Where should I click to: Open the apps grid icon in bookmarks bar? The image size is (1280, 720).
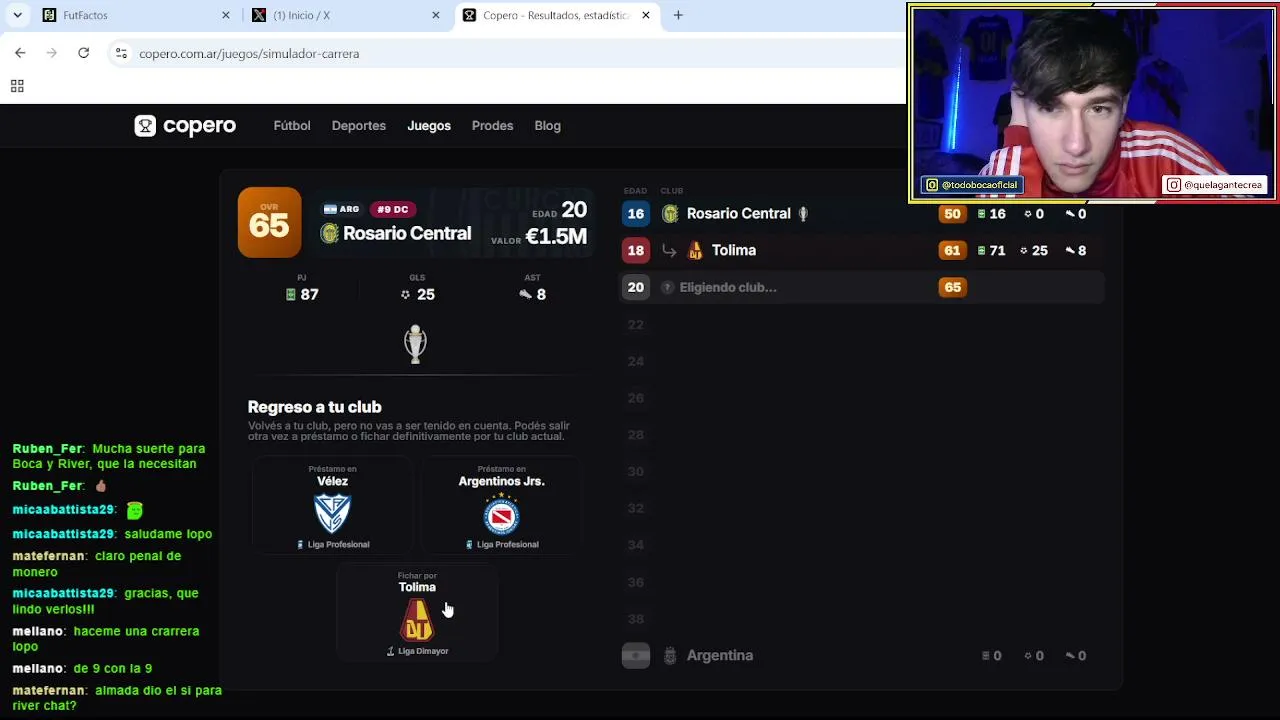17,87
